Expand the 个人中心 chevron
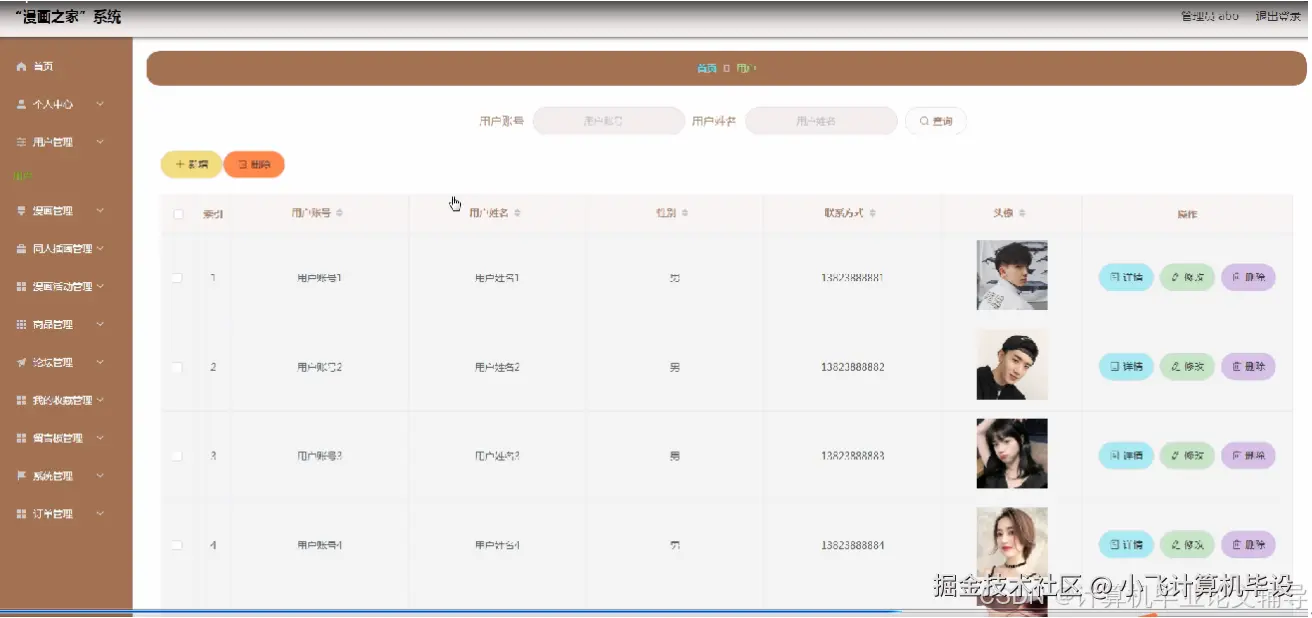1312x618 pixels. pyautogui.click(x=100, y=104)
